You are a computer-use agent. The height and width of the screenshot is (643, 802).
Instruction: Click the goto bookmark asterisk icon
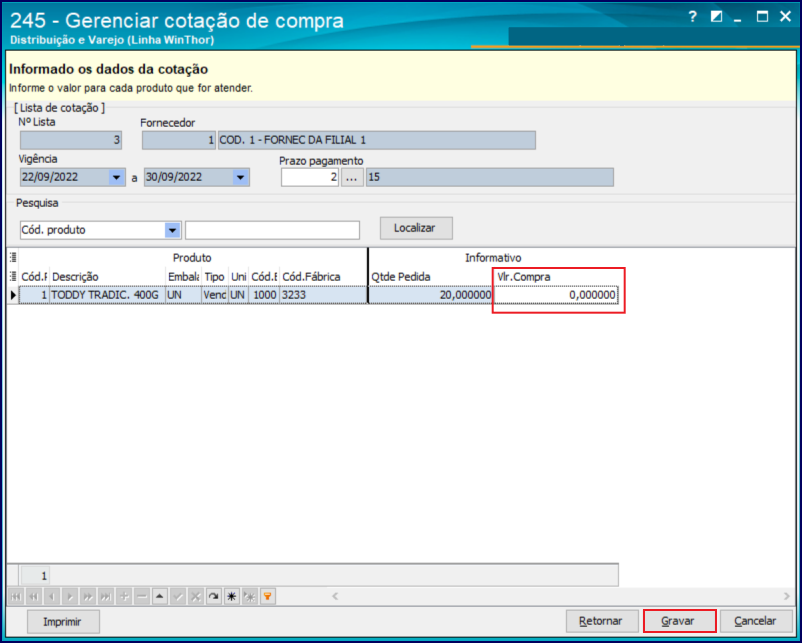click(x=250, y=596)
